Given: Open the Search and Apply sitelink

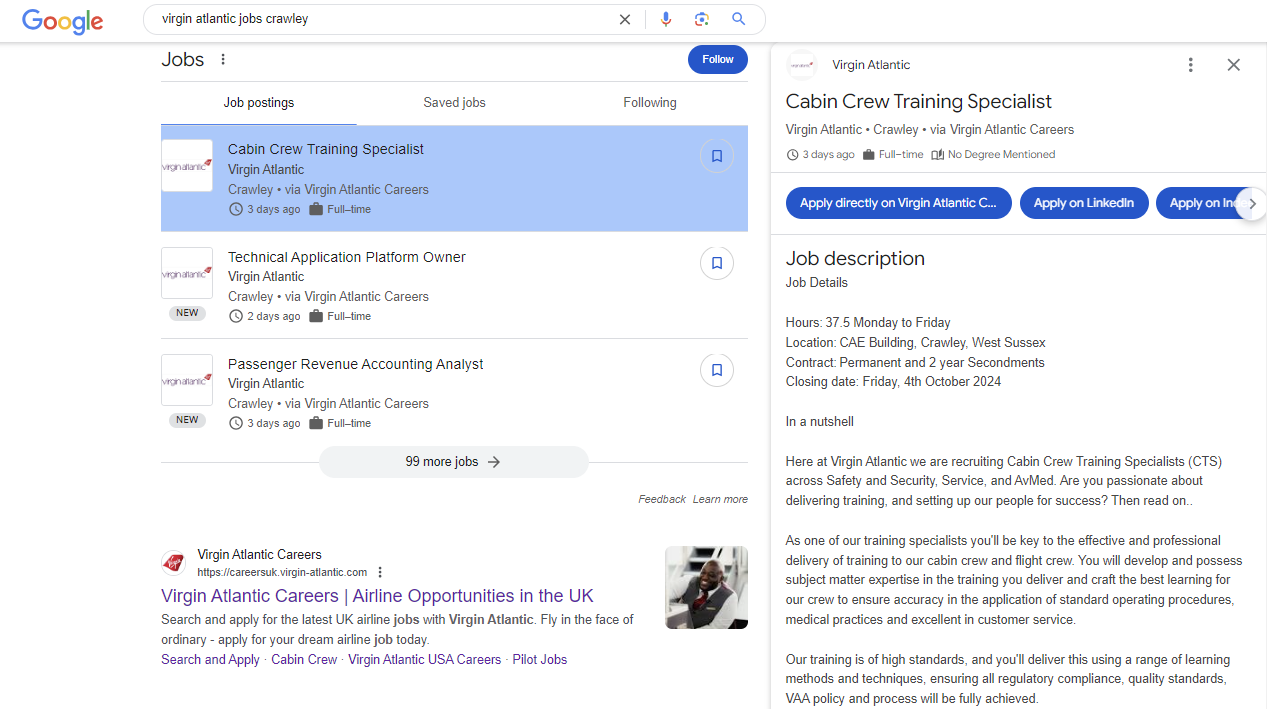Looking at the screenshot, I should coord(210,659).
